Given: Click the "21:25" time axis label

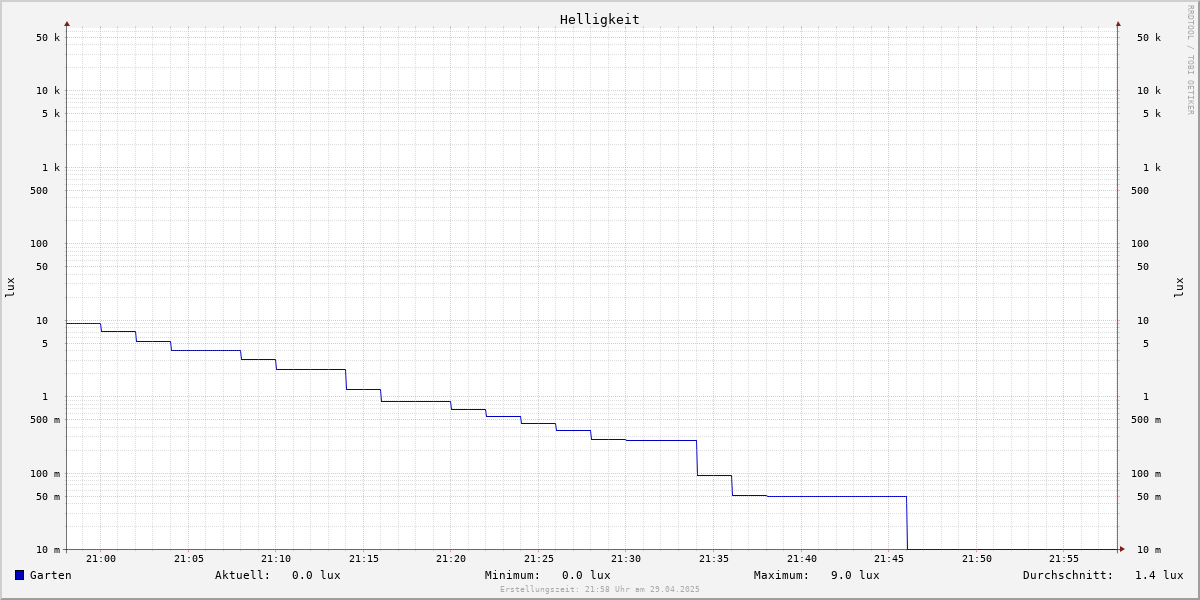Looking at the screenshot, I should point(539,559).
